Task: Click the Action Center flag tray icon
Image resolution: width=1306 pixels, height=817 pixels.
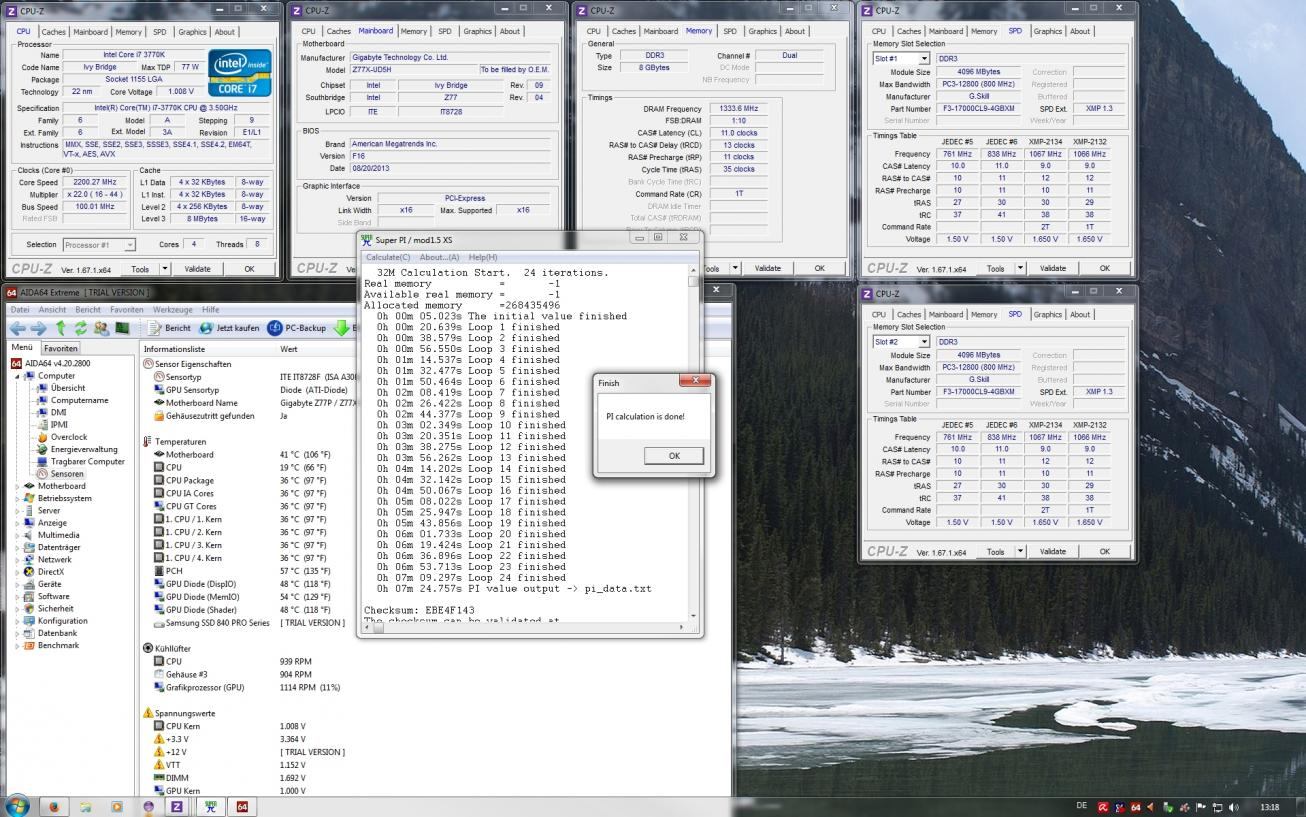Action: (x=1201, y=807)
